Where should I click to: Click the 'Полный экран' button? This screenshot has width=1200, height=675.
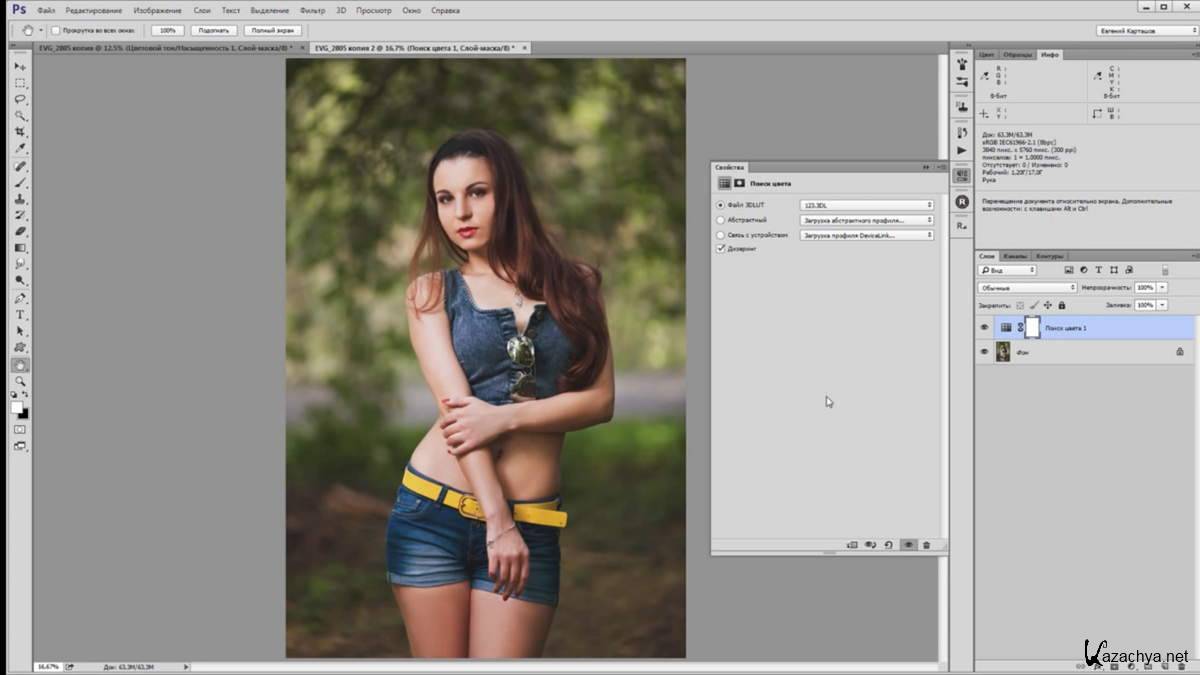[273, 30]
